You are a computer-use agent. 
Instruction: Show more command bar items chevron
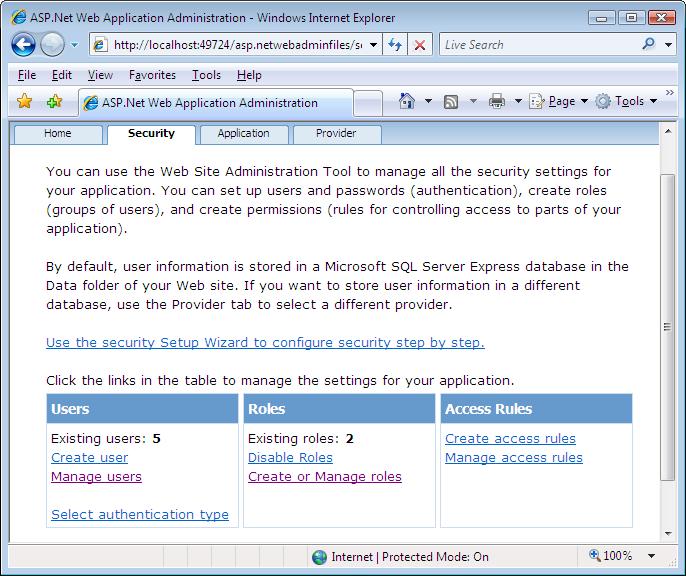coord(669,93)
